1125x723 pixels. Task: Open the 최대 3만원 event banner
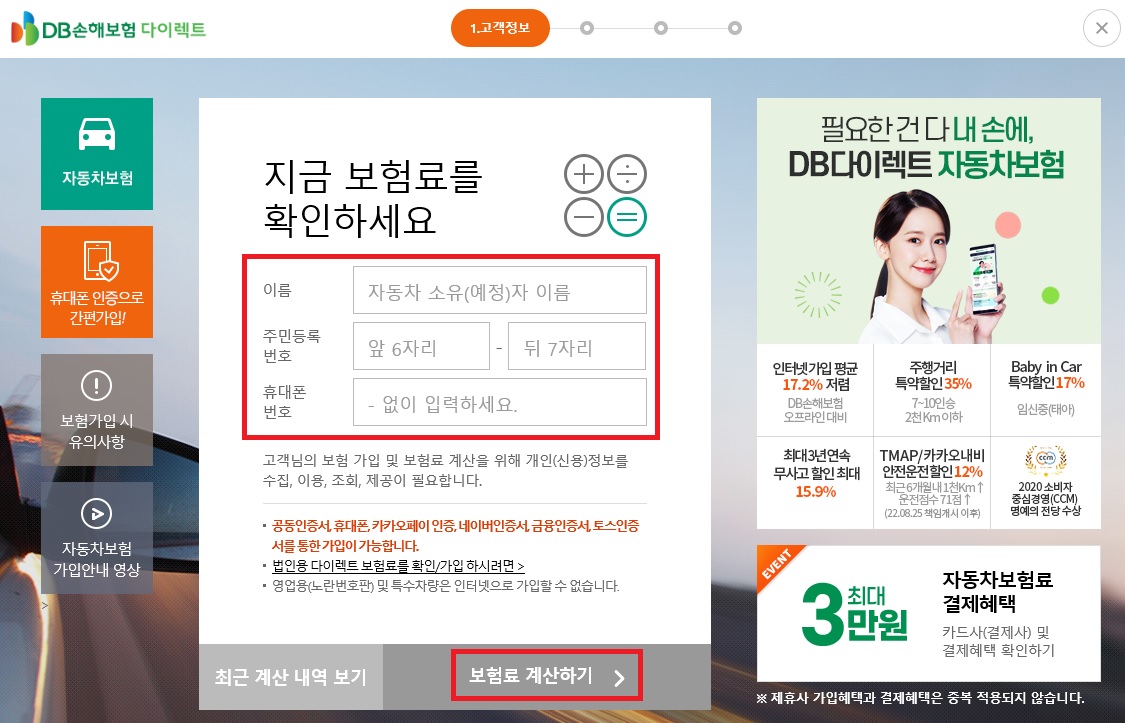point(928,613)
